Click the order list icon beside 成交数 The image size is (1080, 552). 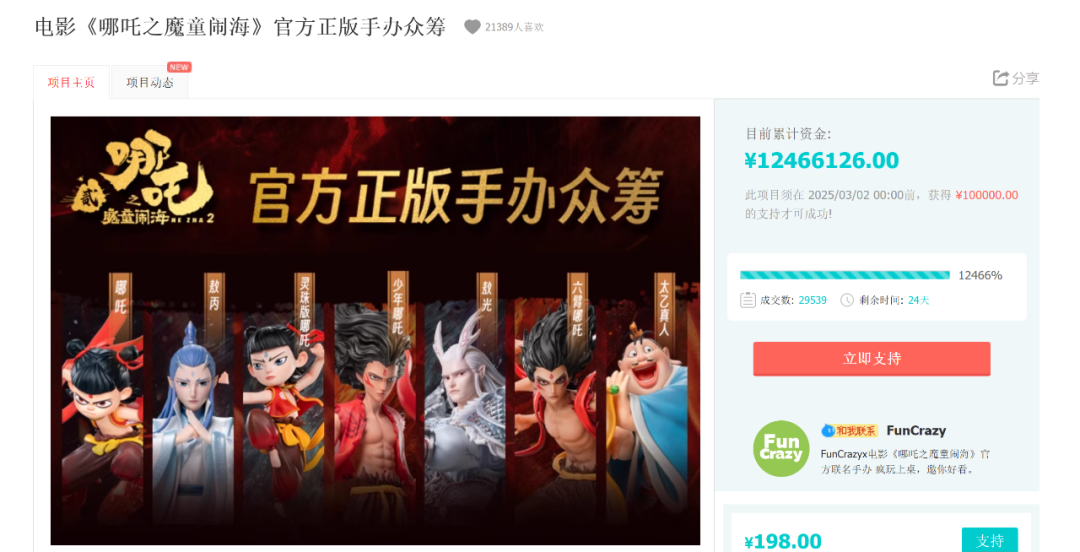747,300
